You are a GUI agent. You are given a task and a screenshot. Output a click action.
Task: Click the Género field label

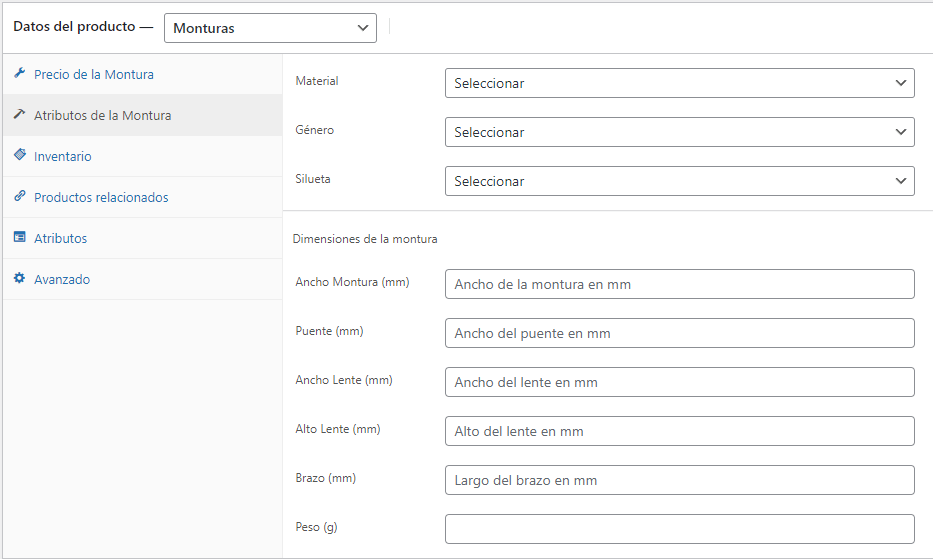click(x=314, y=130)
